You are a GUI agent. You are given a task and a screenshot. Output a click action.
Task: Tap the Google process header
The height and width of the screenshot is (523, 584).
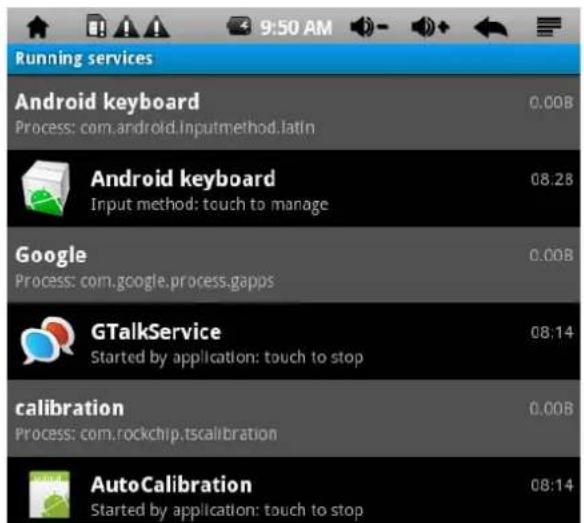[293, 266]
